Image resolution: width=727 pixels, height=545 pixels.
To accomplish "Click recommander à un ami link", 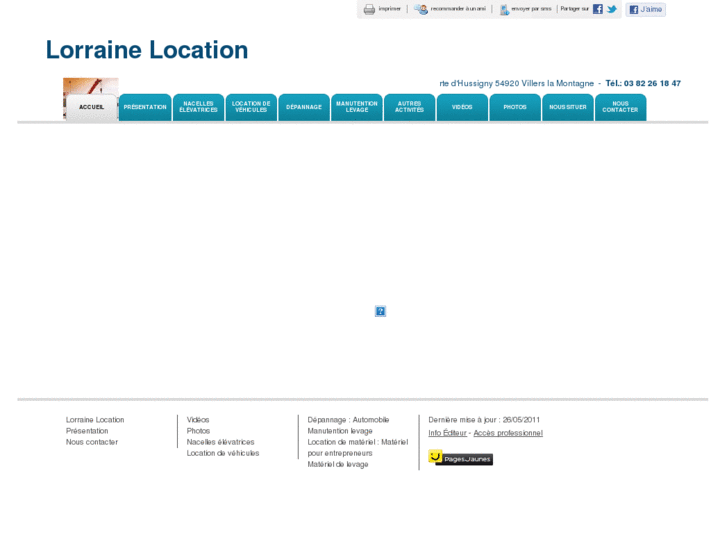I will [458, 9].
